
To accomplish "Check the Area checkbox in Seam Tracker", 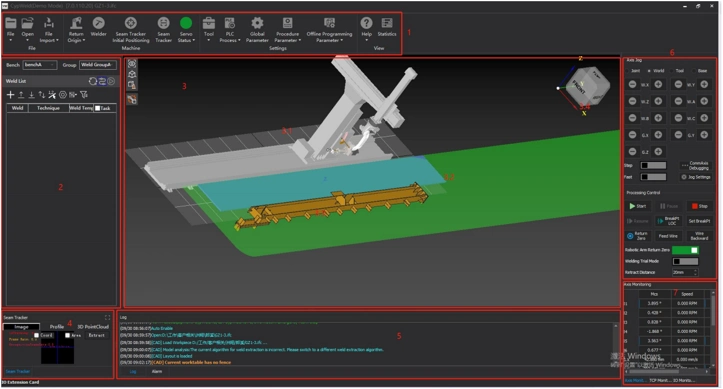I will pyautogui.click(x=67, y=336).
